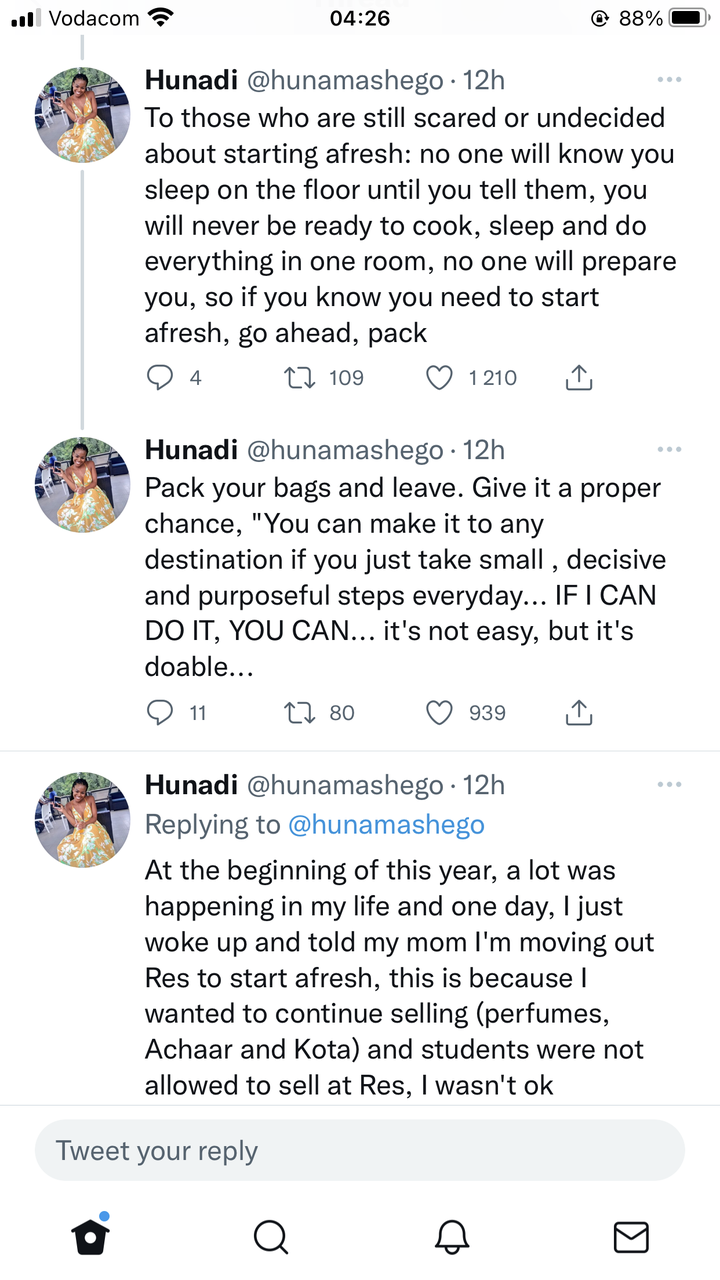Open the Messages envelope tab
720x1280 pixels.
(x=630, y=1237)
